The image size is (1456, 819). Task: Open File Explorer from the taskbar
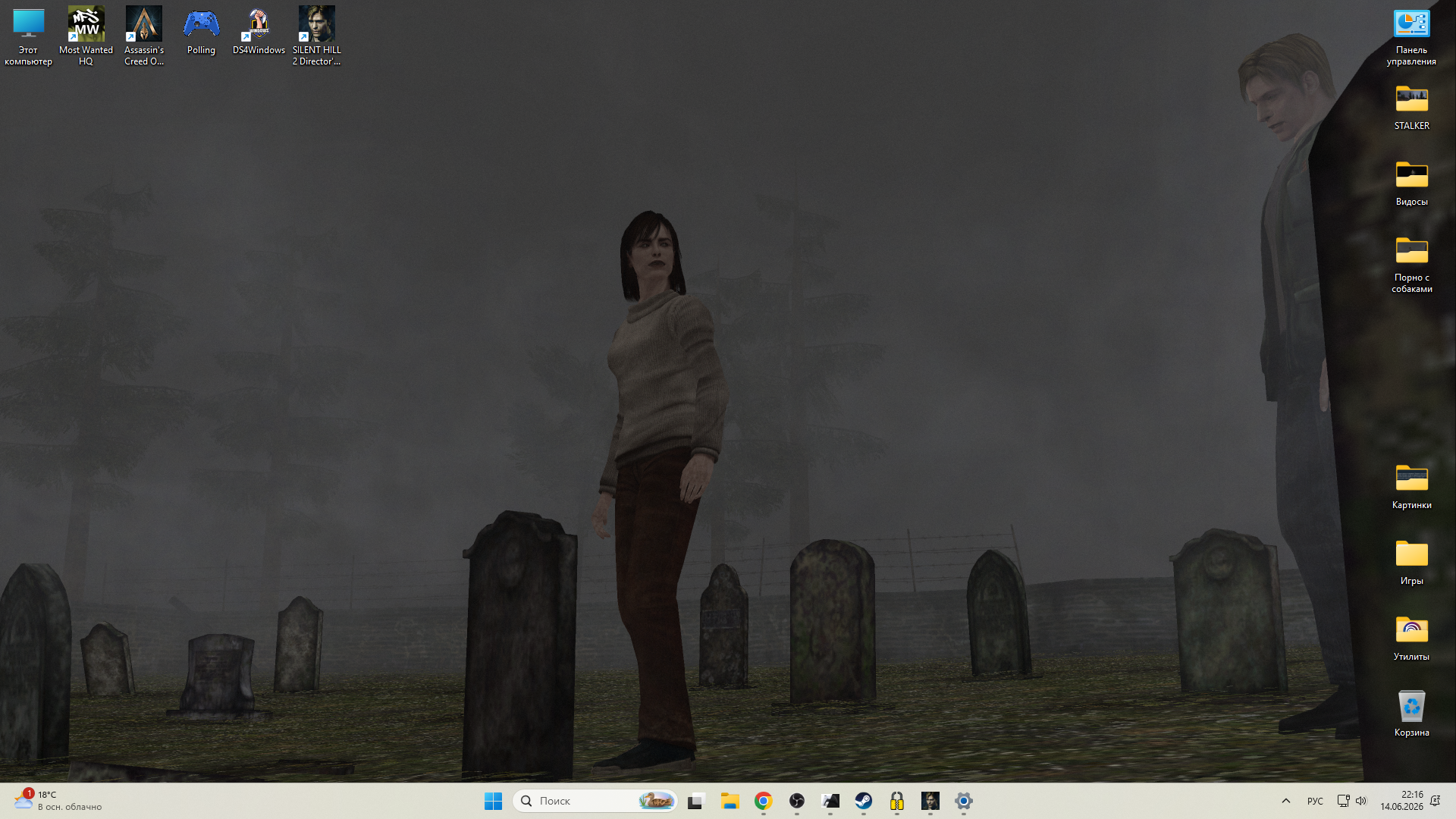tap(730, 801)
